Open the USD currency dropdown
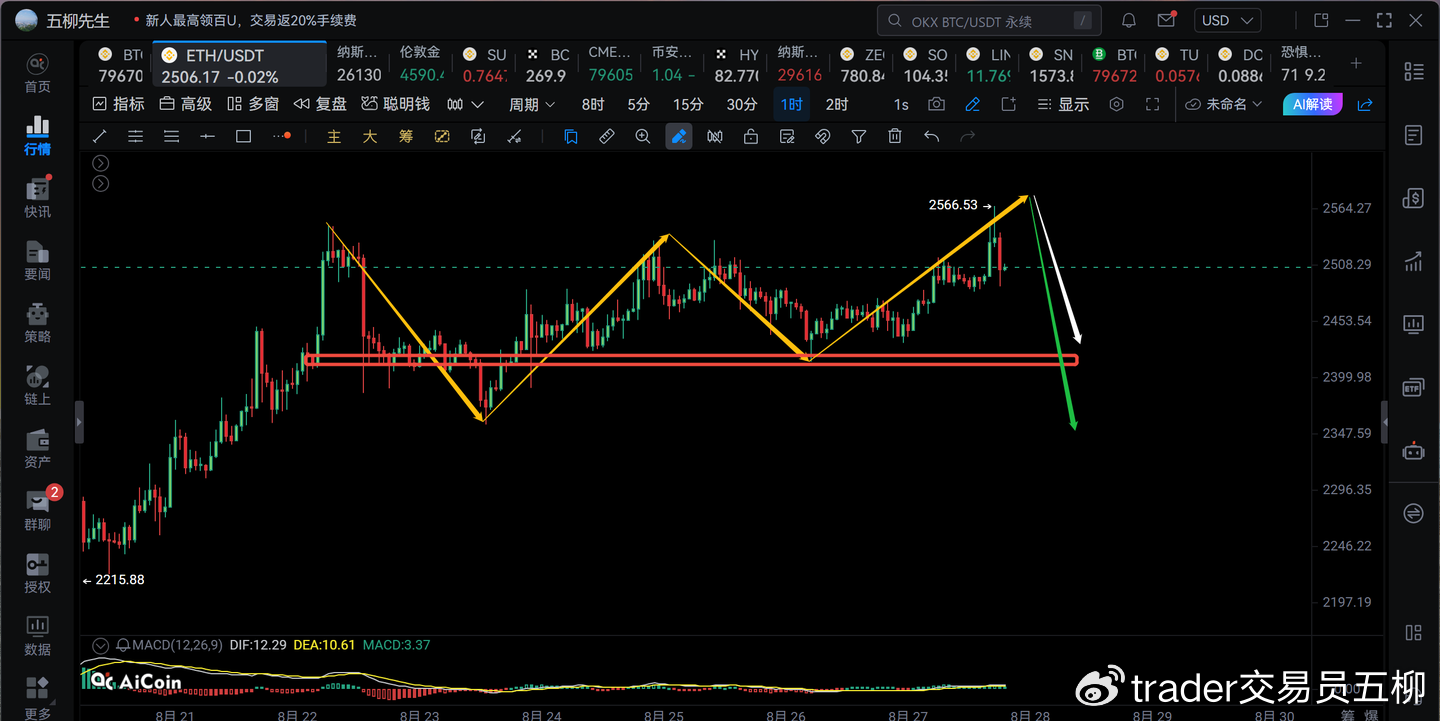Image resolution: width=1440 pixels, height=721 pixels. [x=1229, y=20]
